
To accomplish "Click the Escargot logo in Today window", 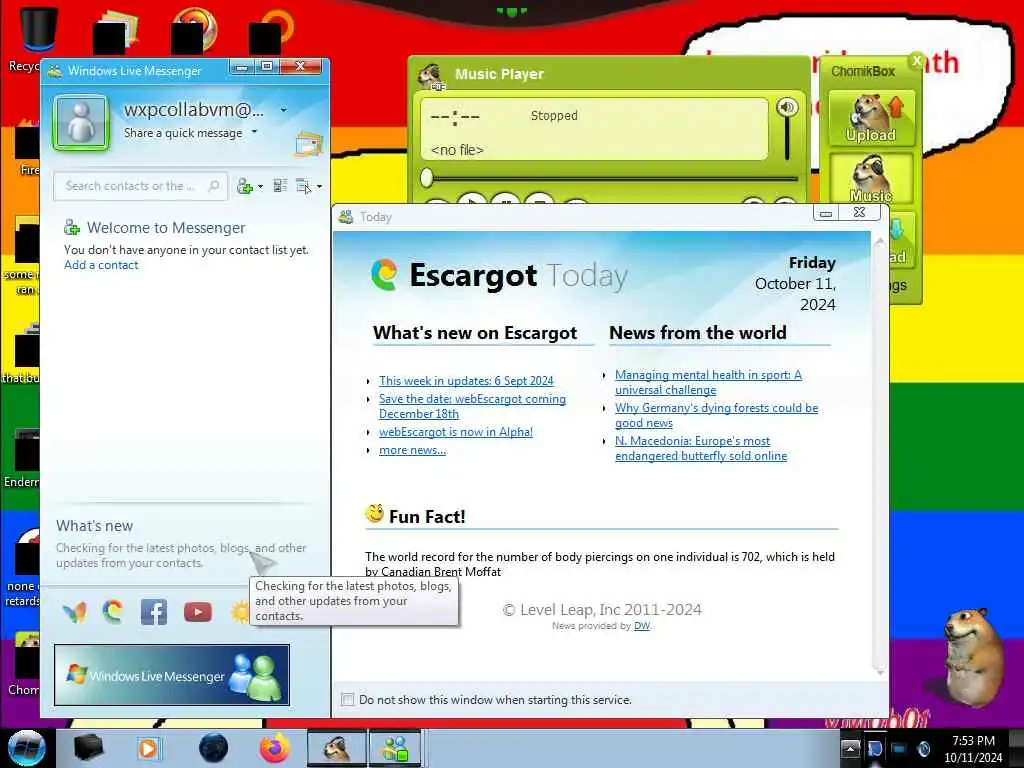I will click(384, 274).
